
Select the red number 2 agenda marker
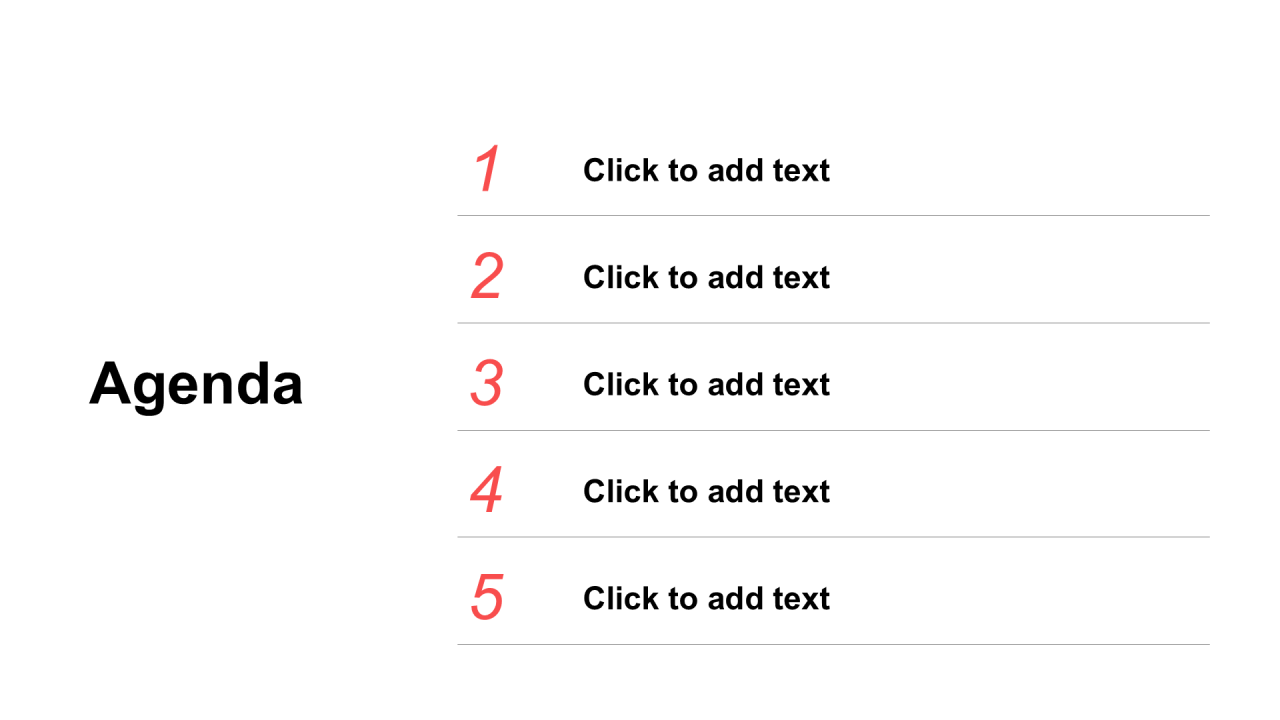[487, 277]
